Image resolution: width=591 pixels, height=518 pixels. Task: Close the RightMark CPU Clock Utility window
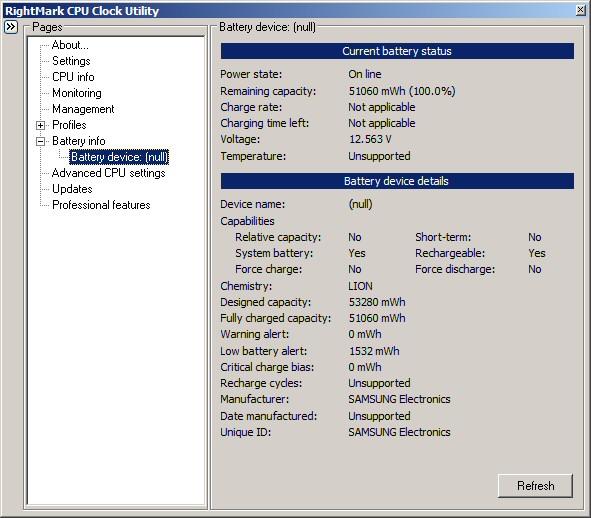(x=581, y=10)
